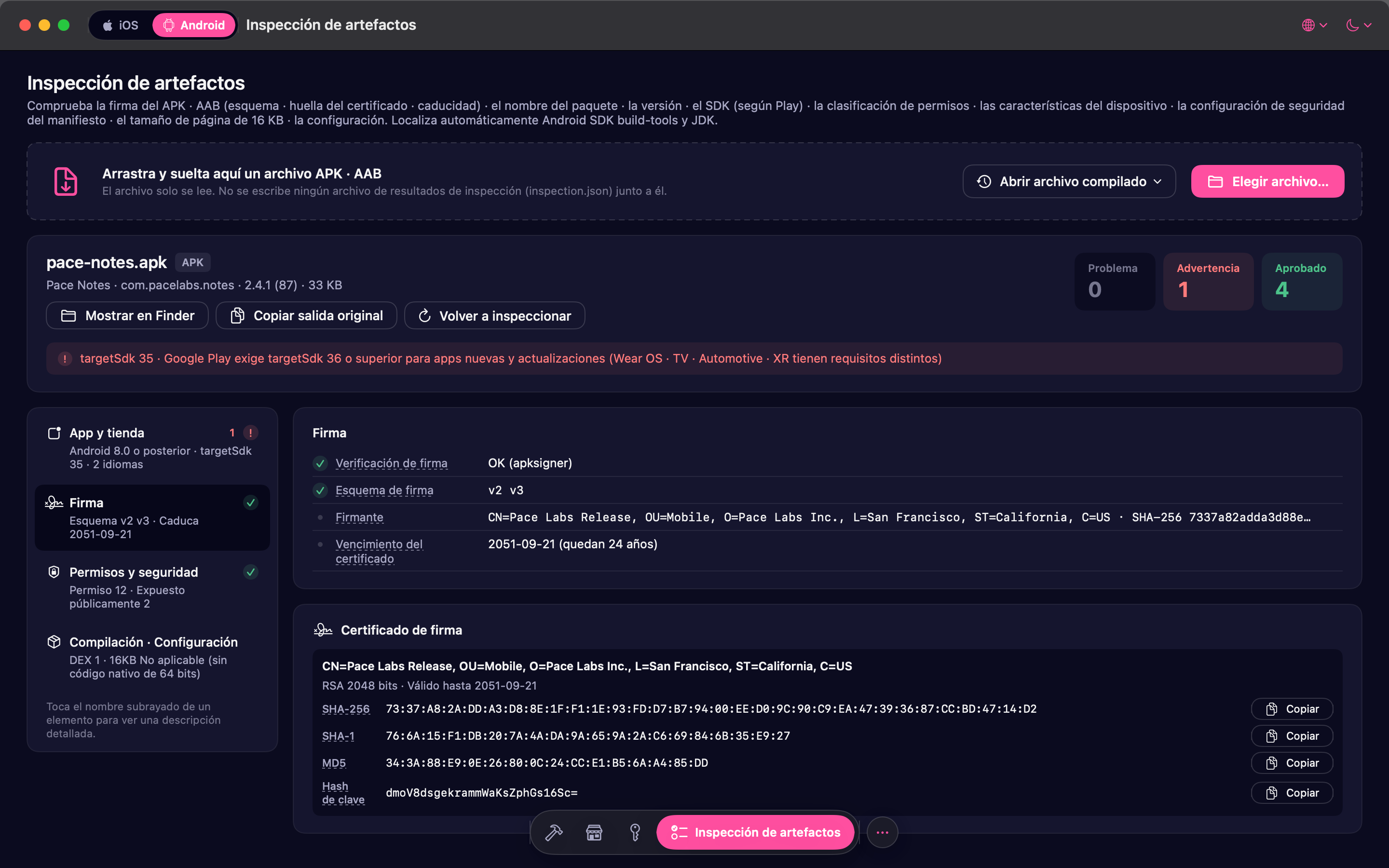Click Esquema de firma label
The image size is (1389, 868).
[x=384, y=490]
